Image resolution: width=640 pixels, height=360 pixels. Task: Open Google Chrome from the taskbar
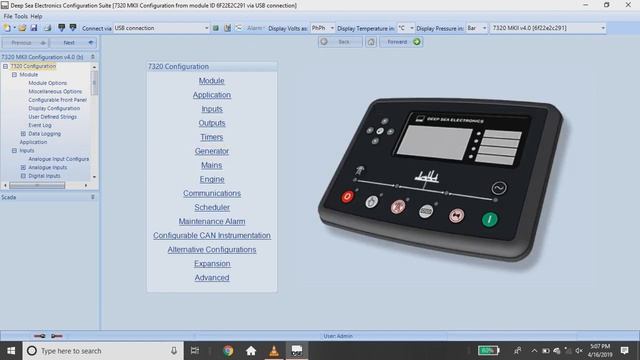point(228,351)
